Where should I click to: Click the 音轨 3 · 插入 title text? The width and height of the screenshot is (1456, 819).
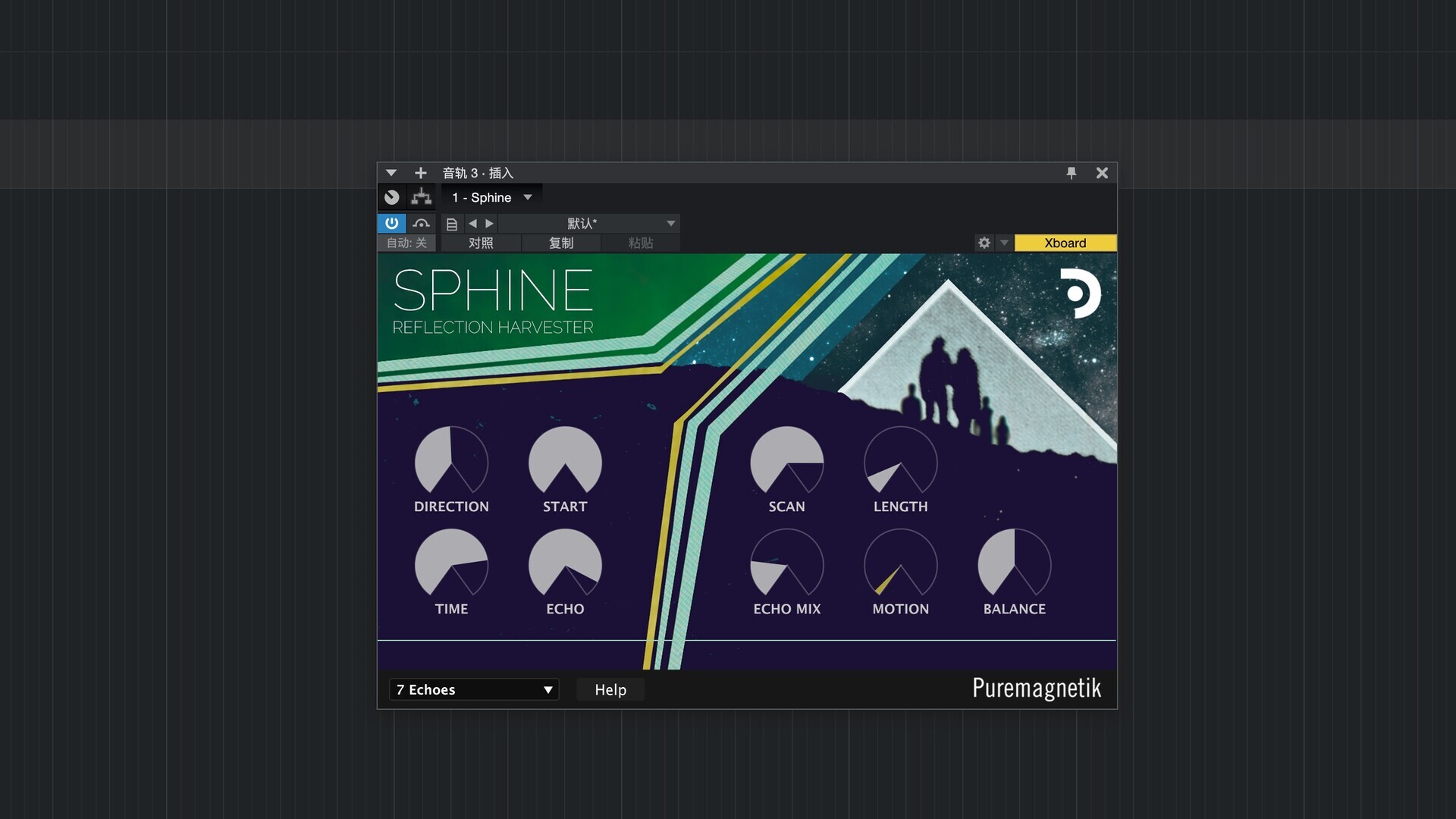point(478,173)
